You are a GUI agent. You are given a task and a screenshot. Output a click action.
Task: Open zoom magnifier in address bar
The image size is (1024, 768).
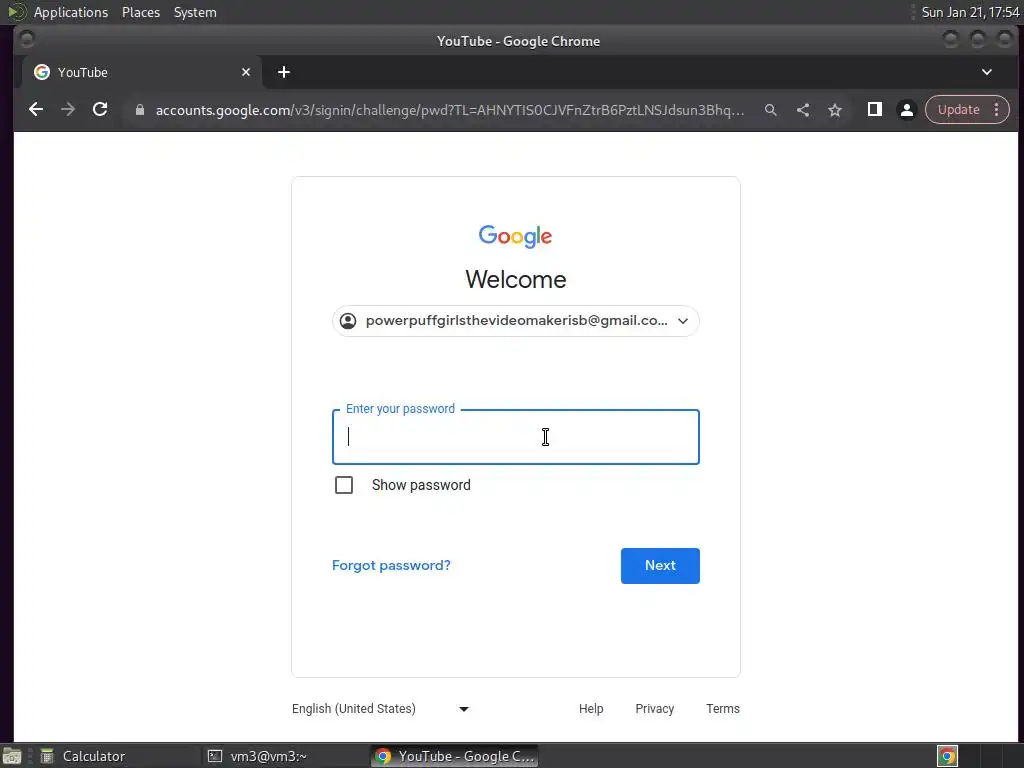click(771, 110)
